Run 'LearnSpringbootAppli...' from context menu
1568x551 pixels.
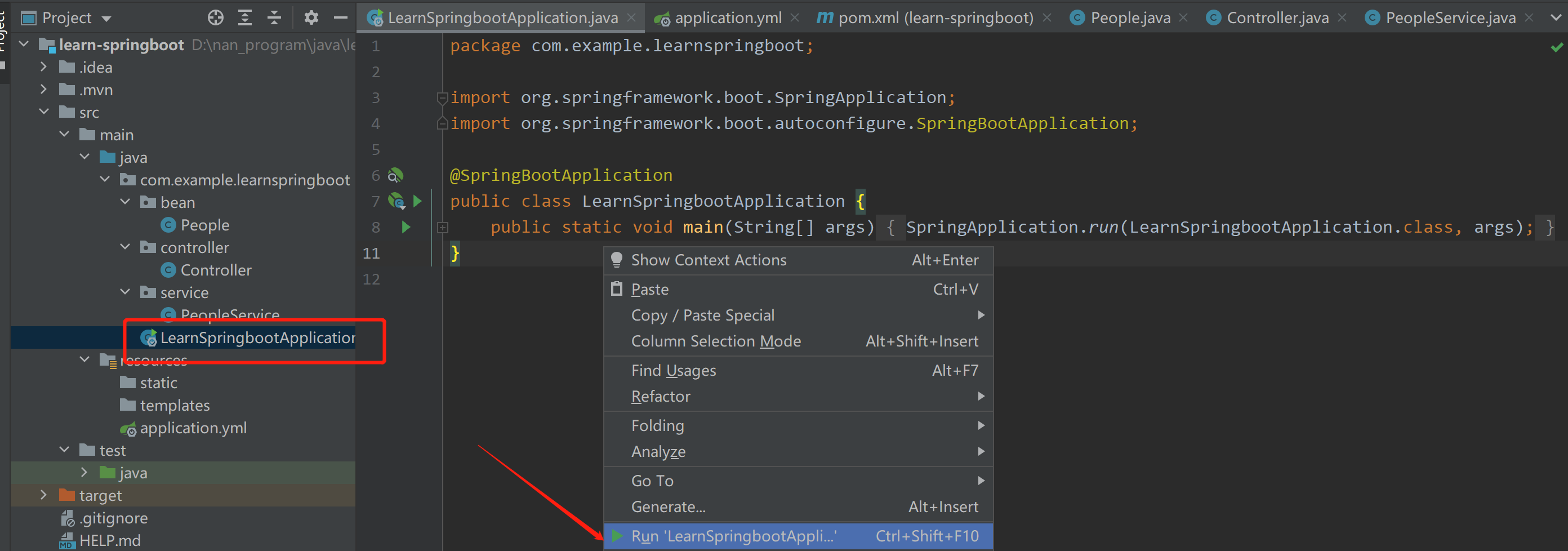click(733, 536)
